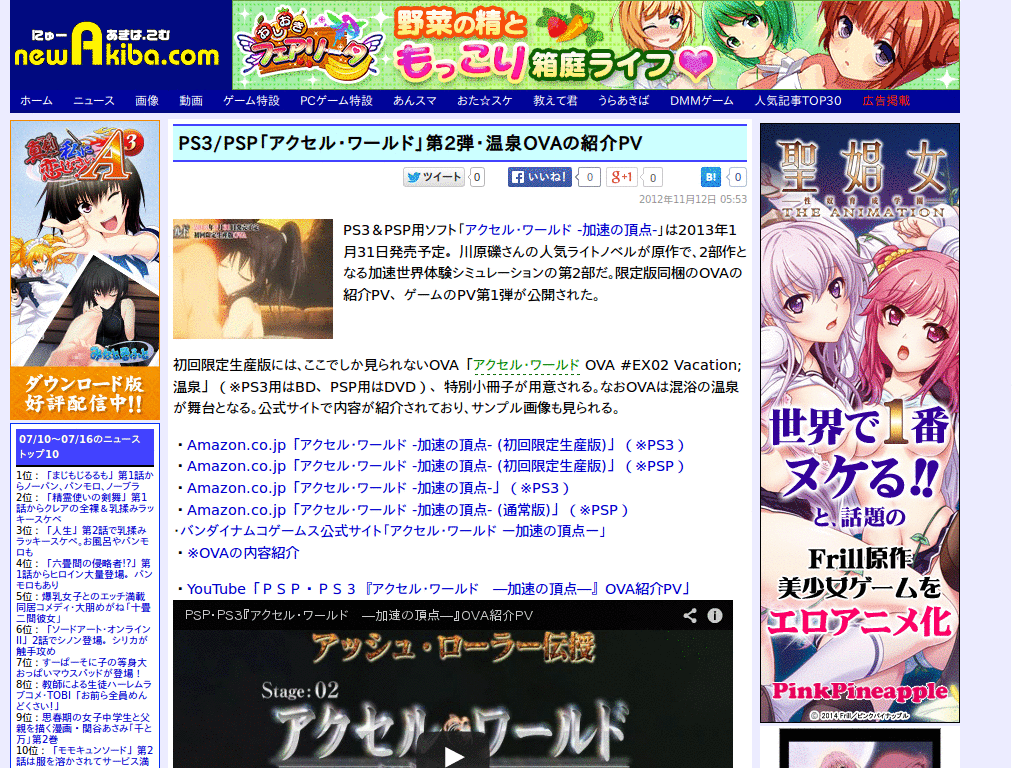This screenshot has height=768, width=1024.
Task: Open Amazon 初回限定生産版 (※PS3) link
Action: tap(436, 445)
